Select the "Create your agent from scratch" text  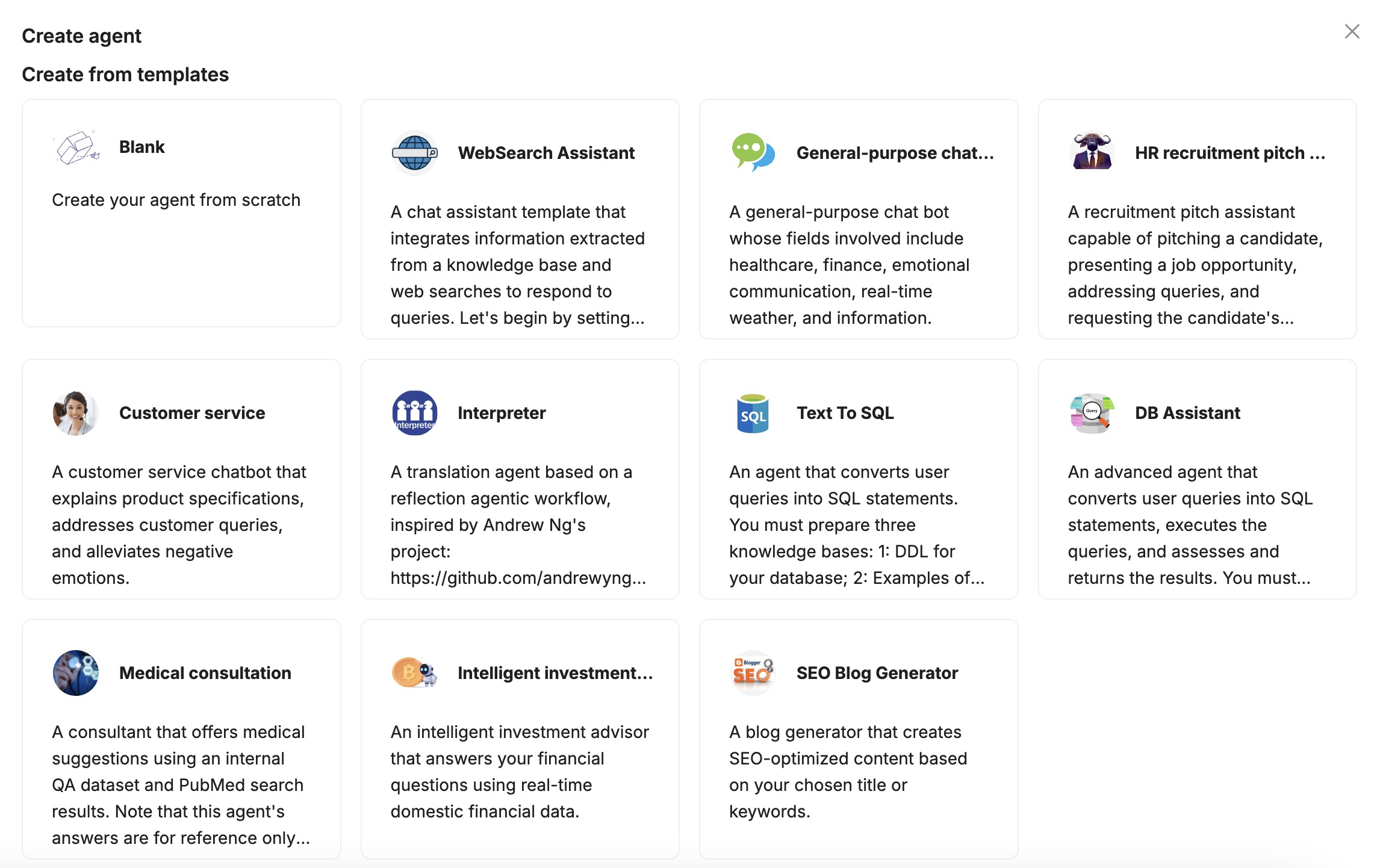tap(176, 200)
